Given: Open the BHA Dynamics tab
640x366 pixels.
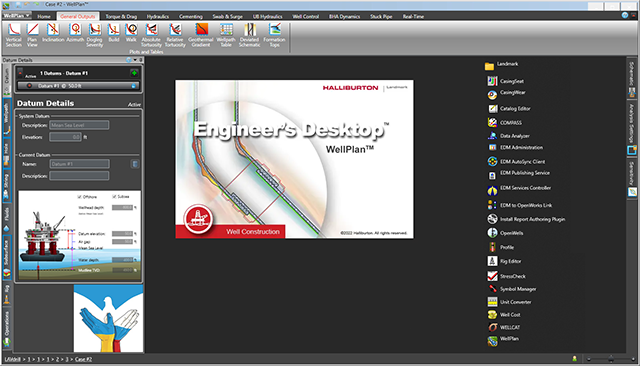Looking at the screenshot, I should pyautogui.click(x=344, y=16).
